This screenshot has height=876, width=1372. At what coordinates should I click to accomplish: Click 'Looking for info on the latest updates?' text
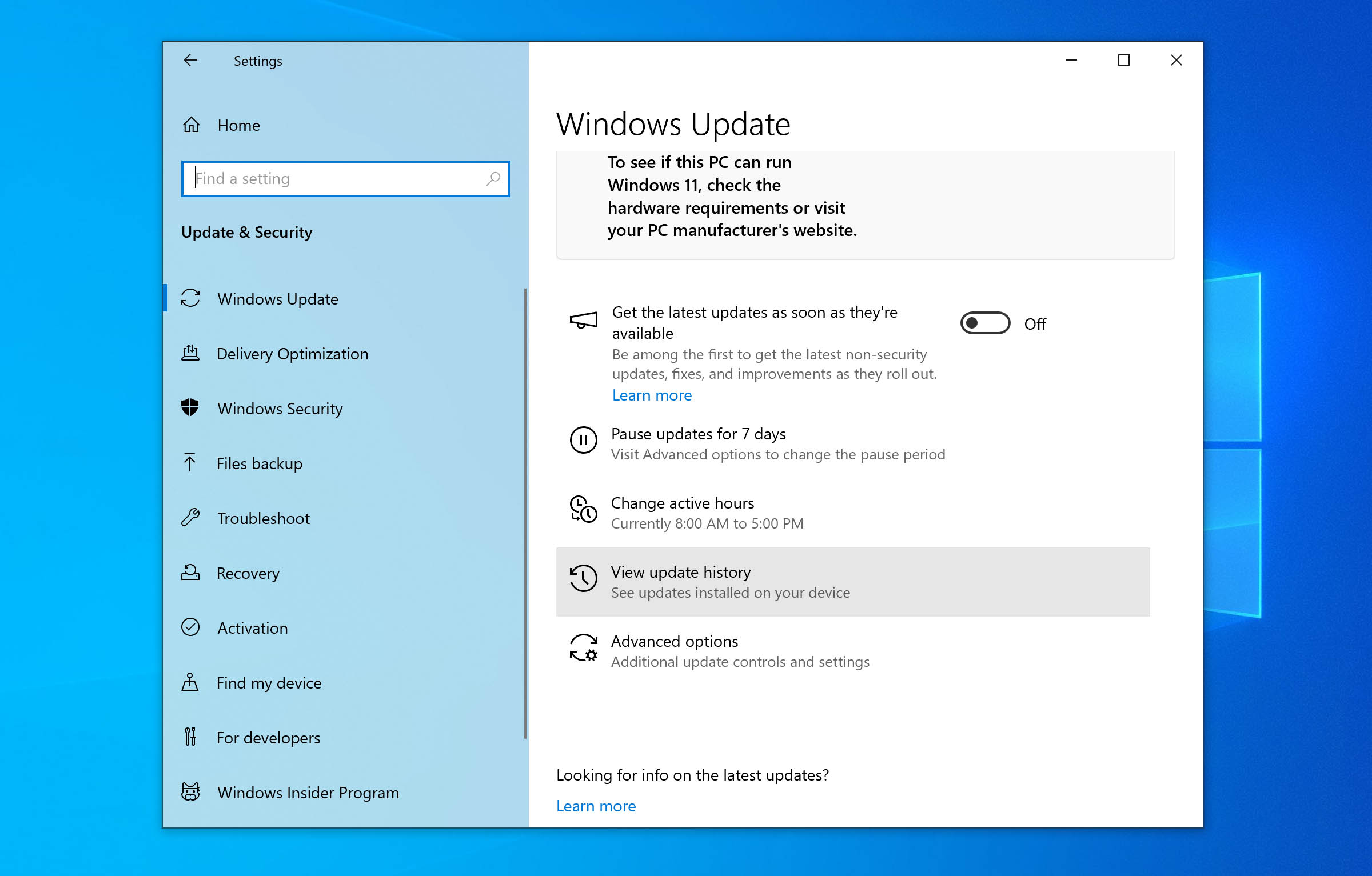(692, 775)
